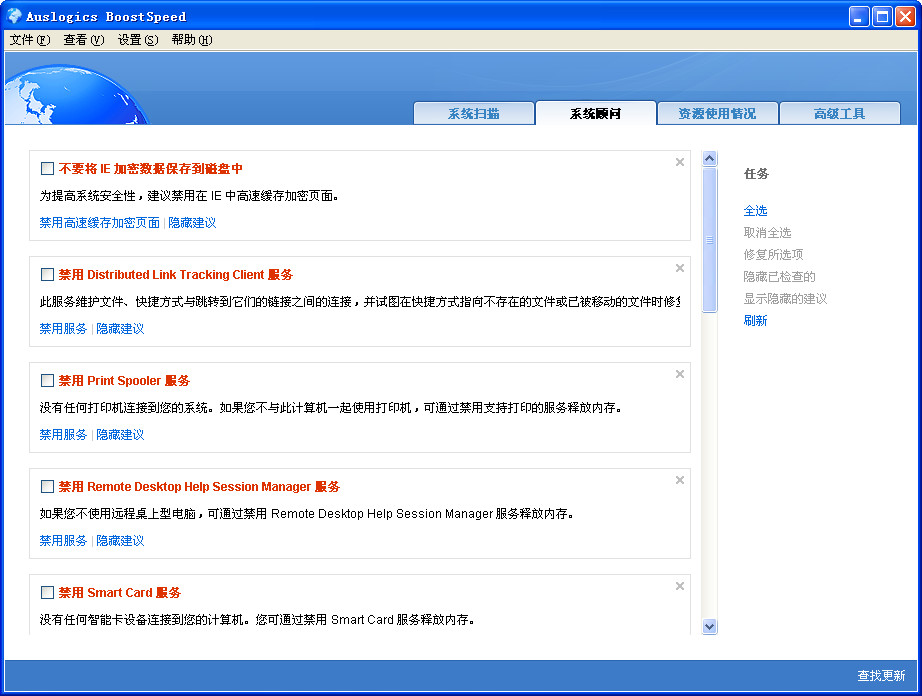Click 隐藏建议 under Remote Desktop Help Session Manager
The image size is (922, 696).
pos(120,541)
